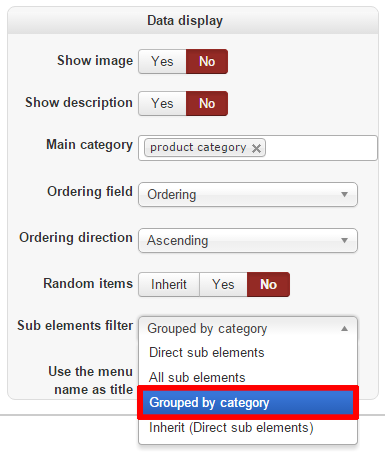Image resolution: width=385 pixels, height=452 pixels.
Task: Remove the product category tag
Action: pyautogui.click(x=256, y=148)
